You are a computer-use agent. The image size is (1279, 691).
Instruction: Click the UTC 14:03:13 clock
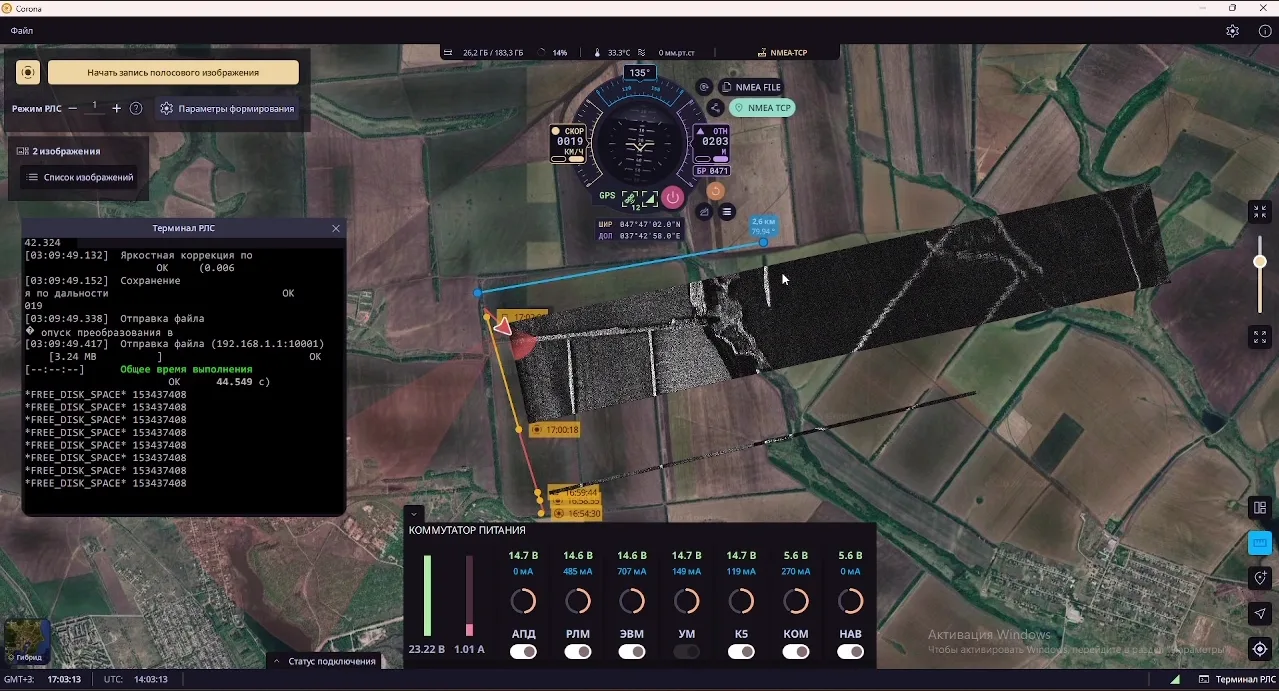(135, 680)
